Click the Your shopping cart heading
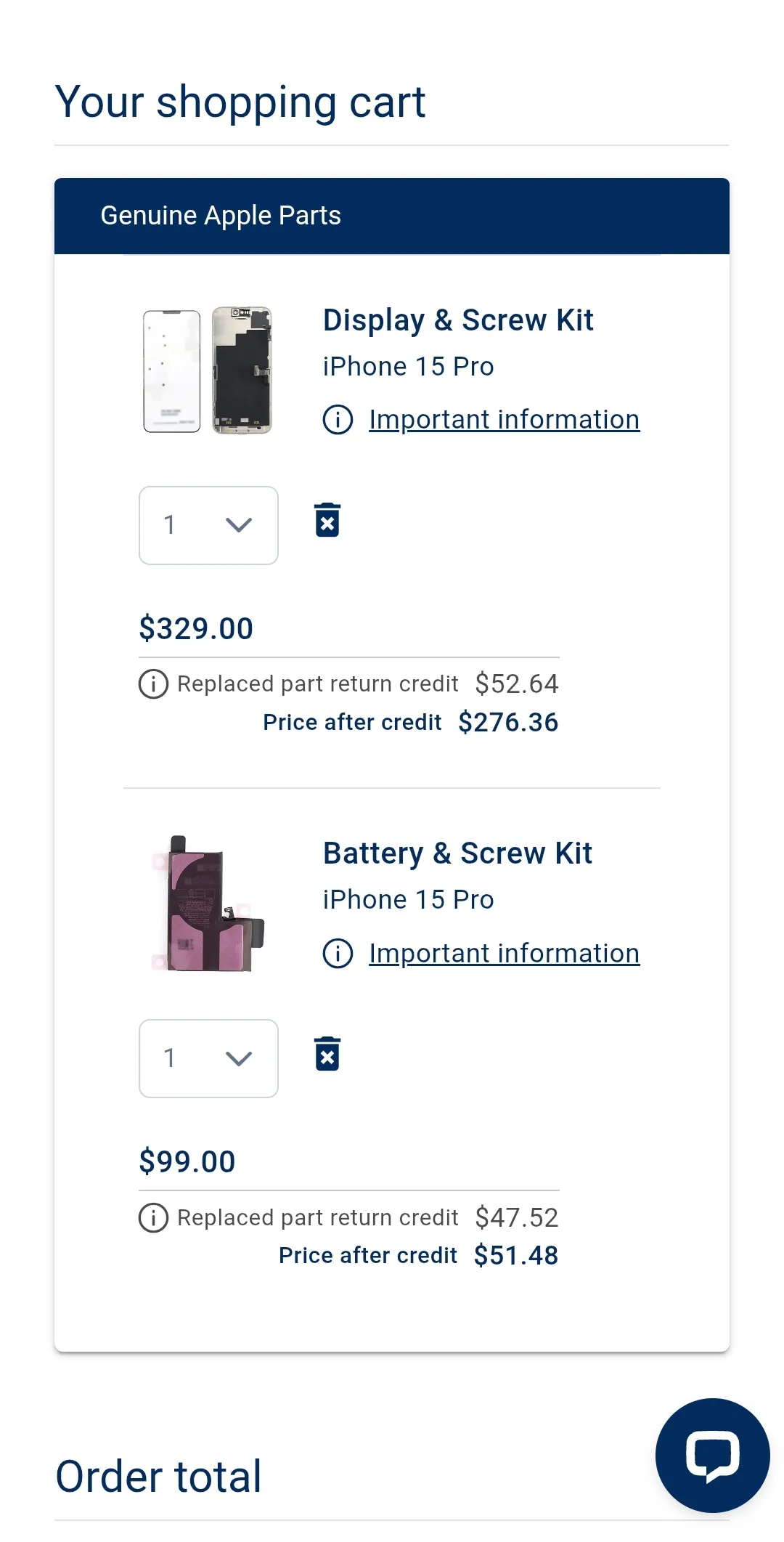The width and height of the screenshot is (784, 1542). [x=240, y=102]
